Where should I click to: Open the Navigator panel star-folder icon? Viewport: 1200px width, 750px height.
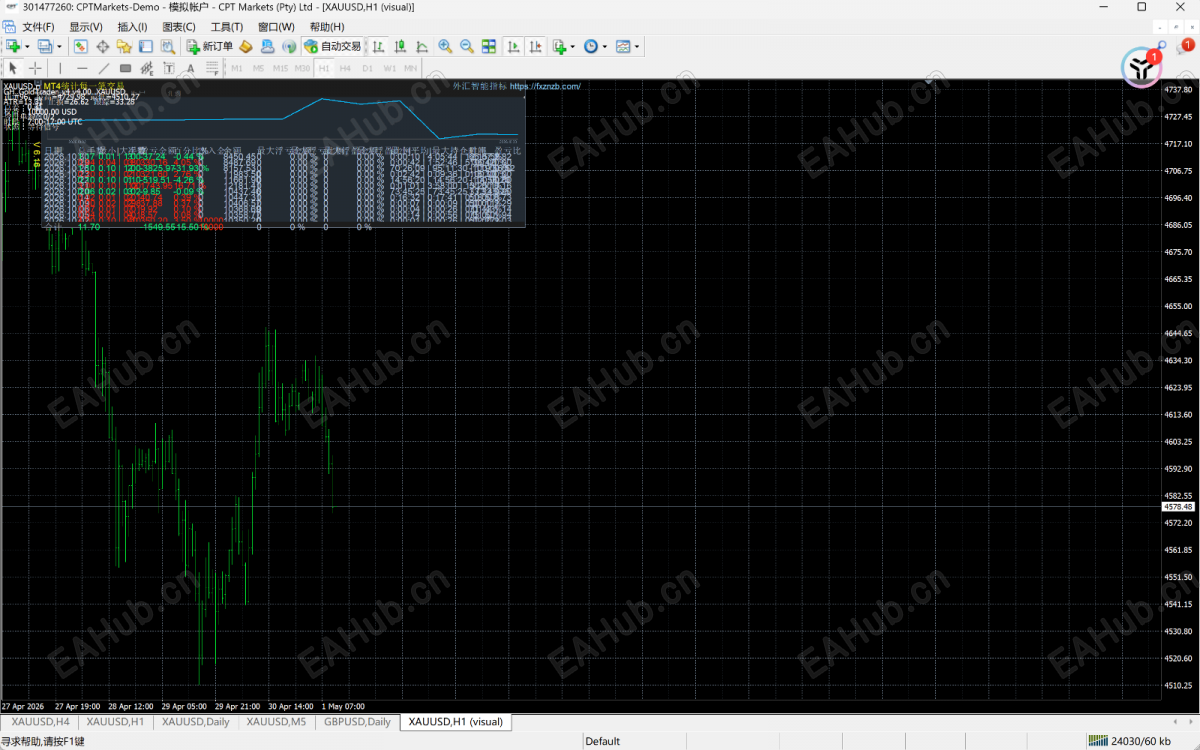point(124,46)
